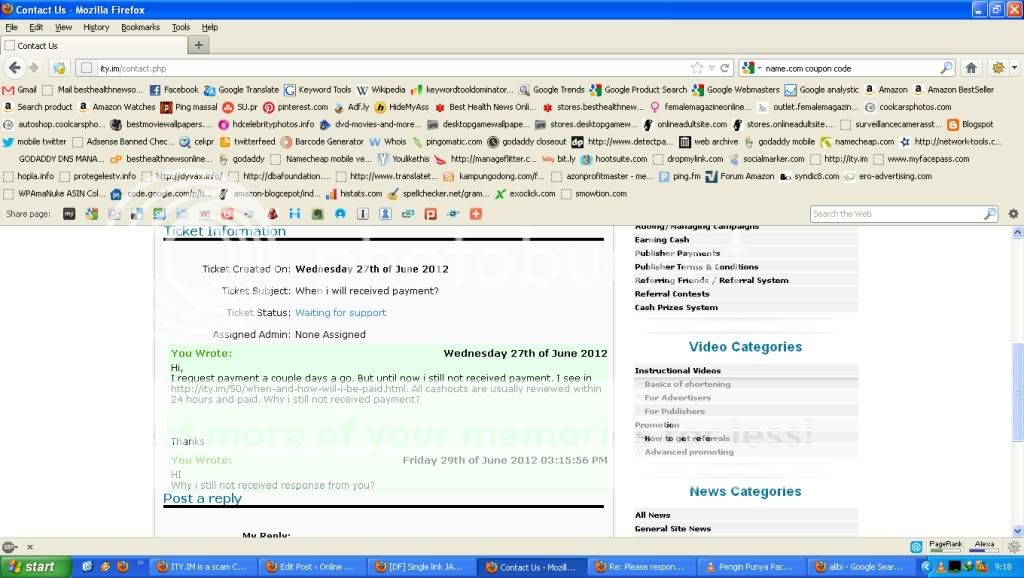Open the Help menu
The image size is (1024, 578).
[x=210, y=27]
